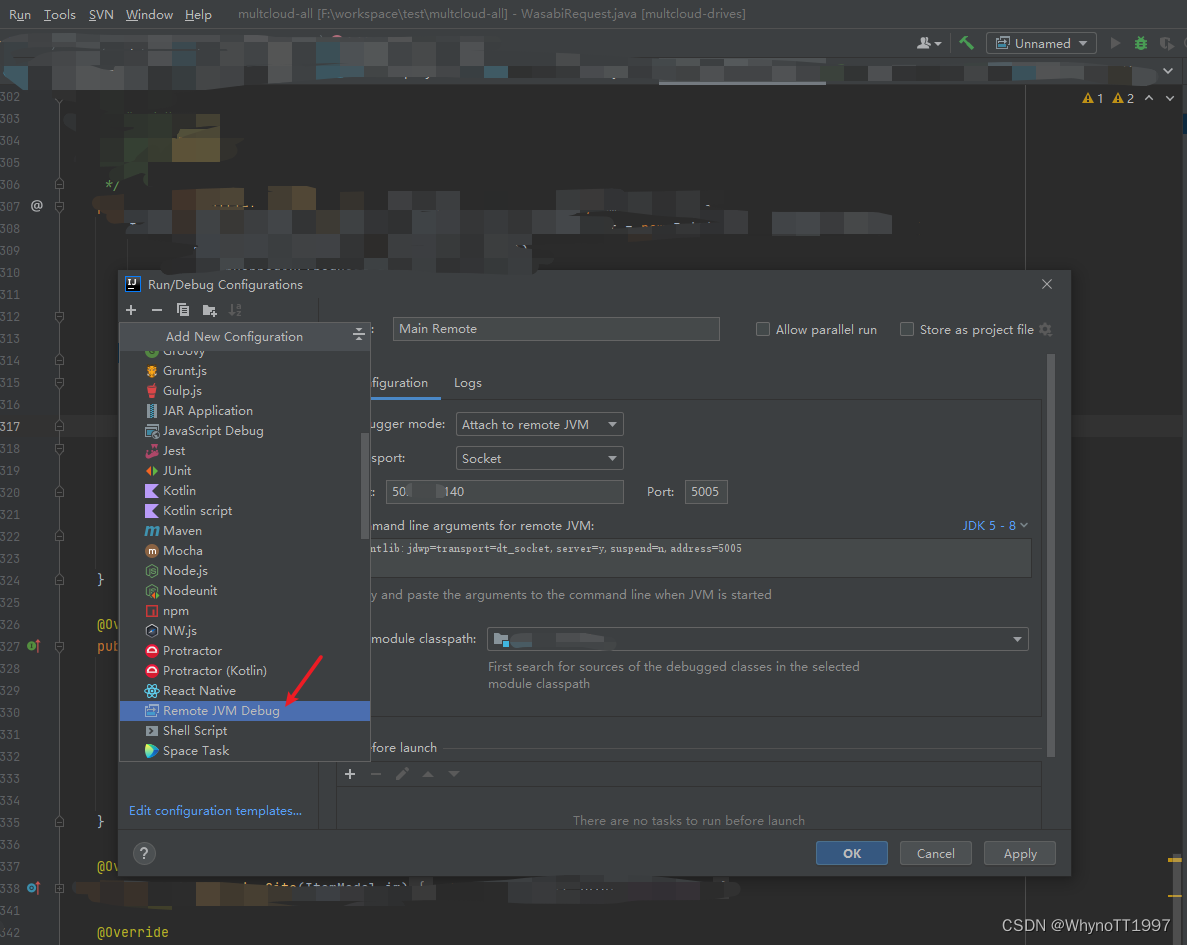Open the JDK 5 - 8 version dropdown
Screen dimensions: 1187x945
(995, 525)
